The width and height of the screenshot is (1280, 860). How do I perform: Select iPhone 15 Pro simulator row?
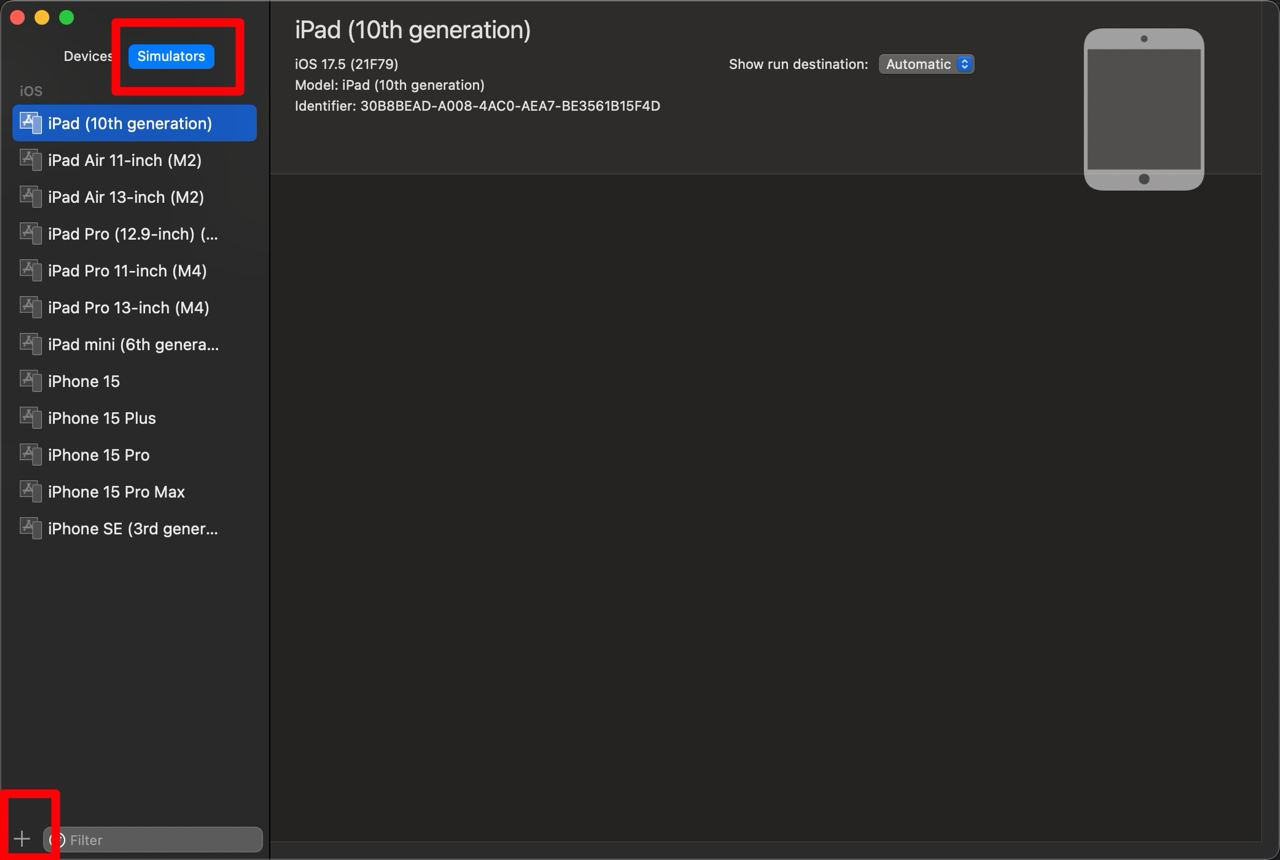click(134, 455)
